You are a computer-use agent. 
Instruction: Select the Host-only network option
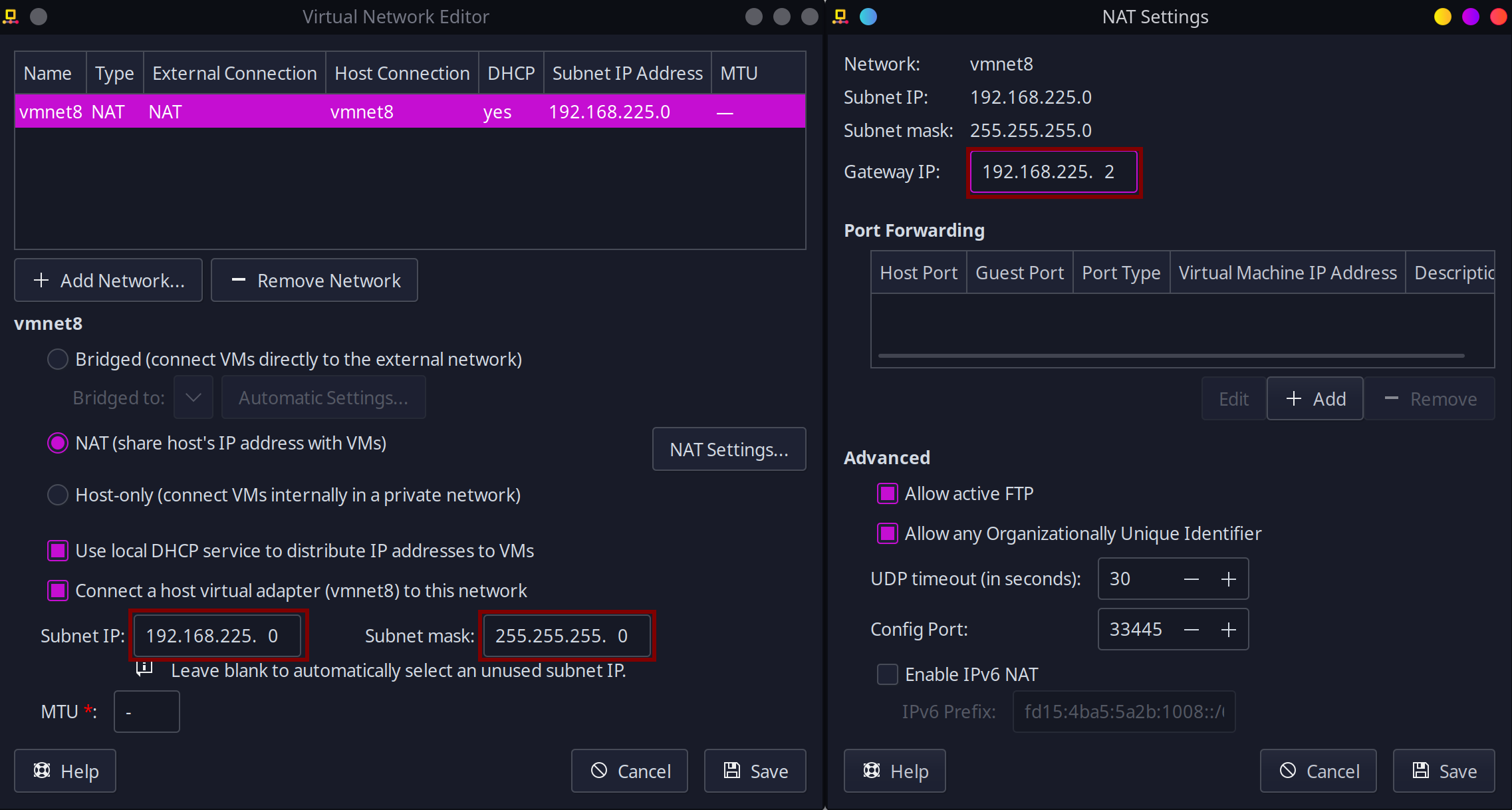[x=58, y=495]
